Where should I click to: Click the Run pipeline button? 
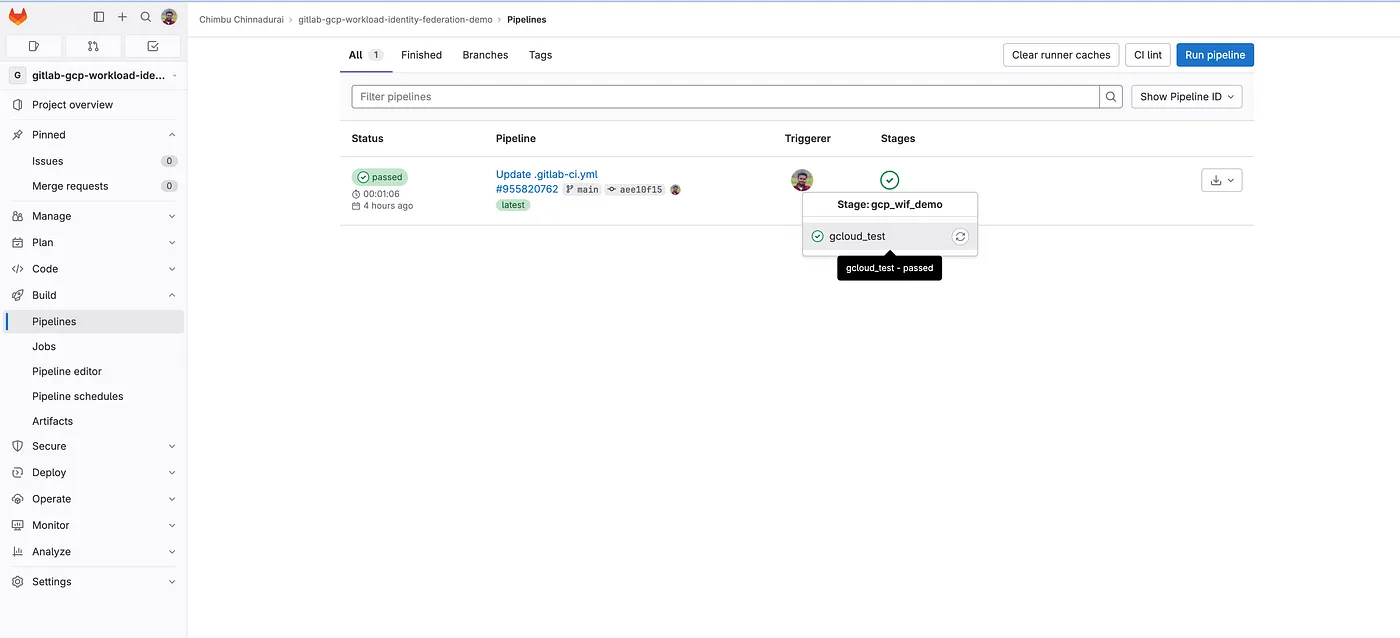click(x=1214, y=55)
